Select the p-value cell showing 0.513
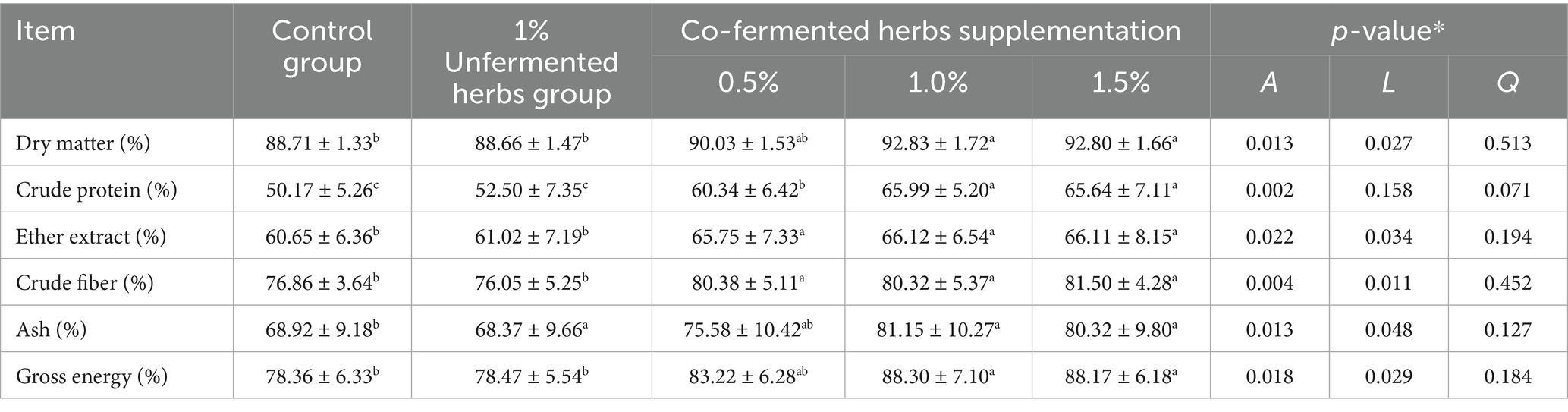 coord(1507,143)
